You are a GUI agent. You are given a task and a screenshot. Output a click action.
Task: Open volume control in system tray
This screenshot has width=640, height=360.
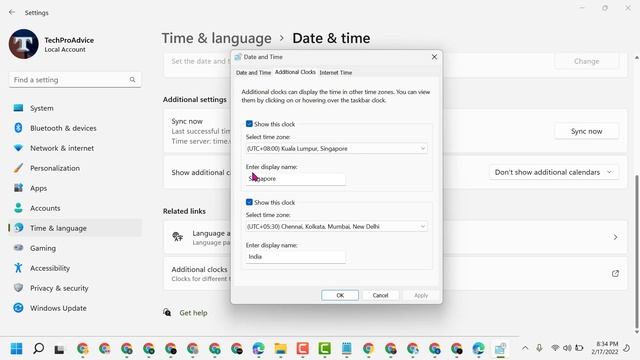pos(567,348)
